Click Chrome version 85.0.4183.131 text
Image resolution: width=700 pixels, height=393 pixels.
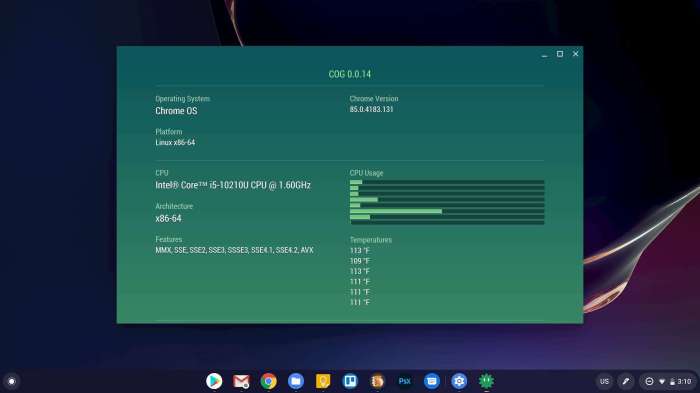coord(371,109)
